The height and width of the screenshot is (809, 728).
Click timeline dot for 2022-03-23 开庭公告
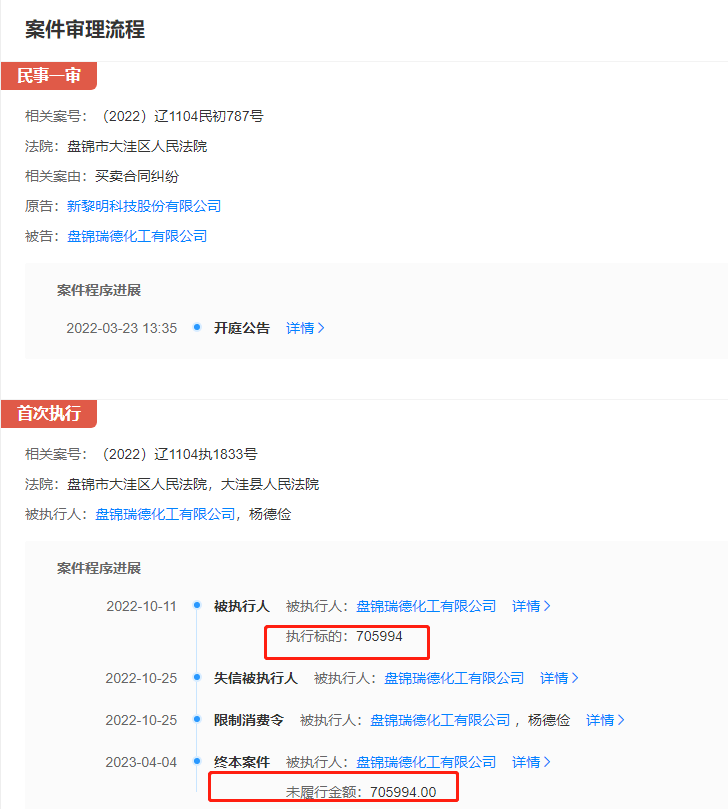click(197, 327)
